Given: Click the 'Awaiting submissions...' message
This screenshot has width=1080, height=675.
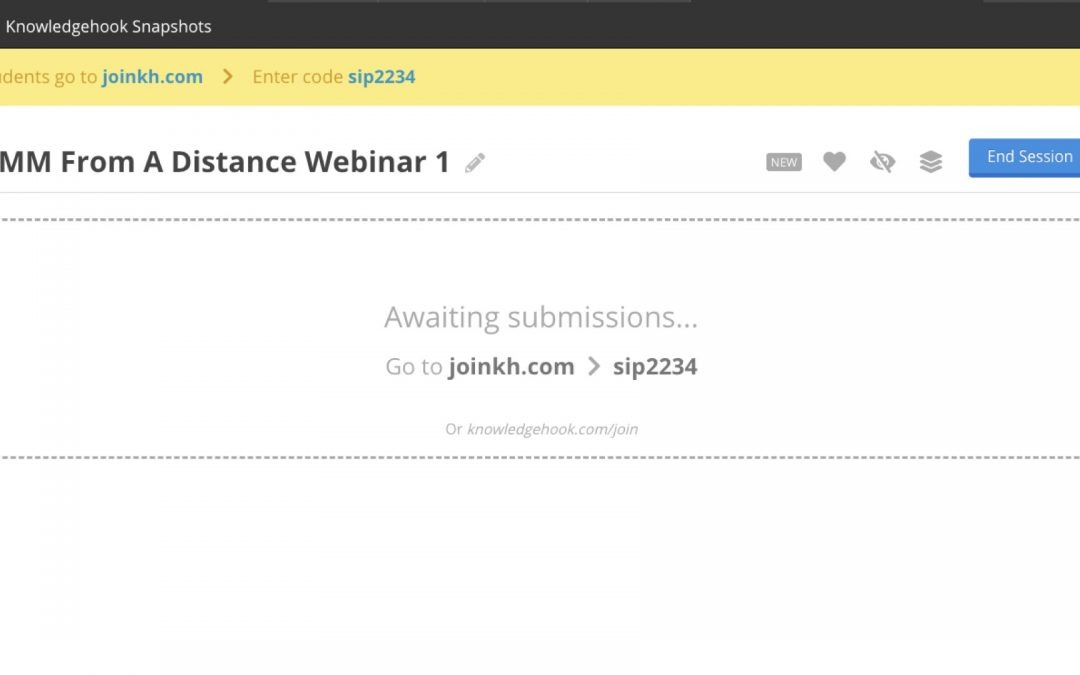Looking at the screenshot, I should [x=541, y=317].
